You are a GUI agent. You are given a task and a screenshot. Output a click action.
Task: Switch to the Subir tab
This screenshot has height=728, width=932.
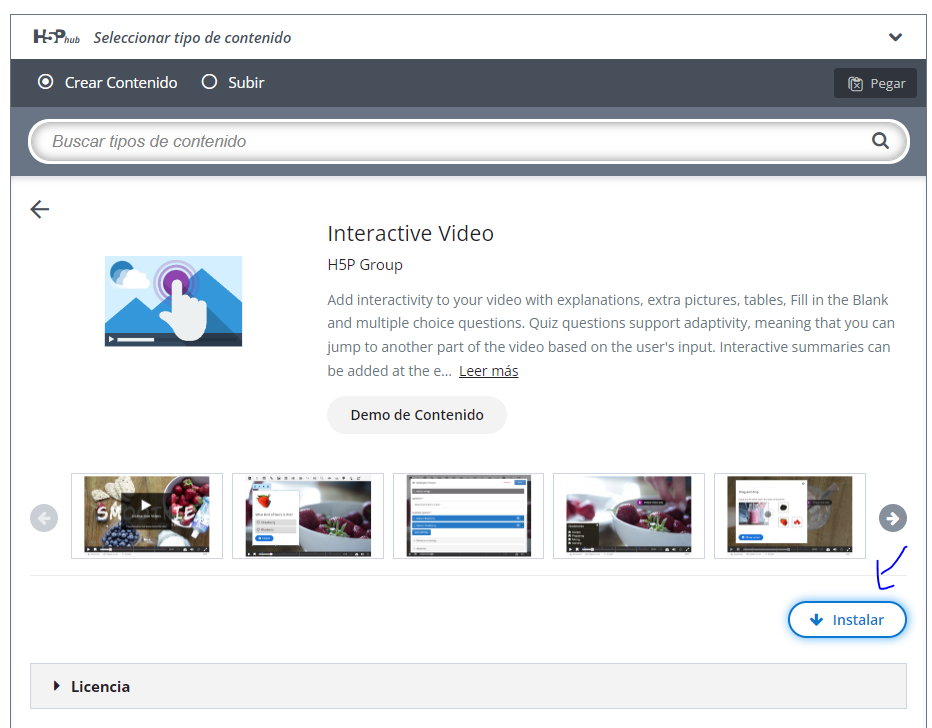(x=232, y=82)
